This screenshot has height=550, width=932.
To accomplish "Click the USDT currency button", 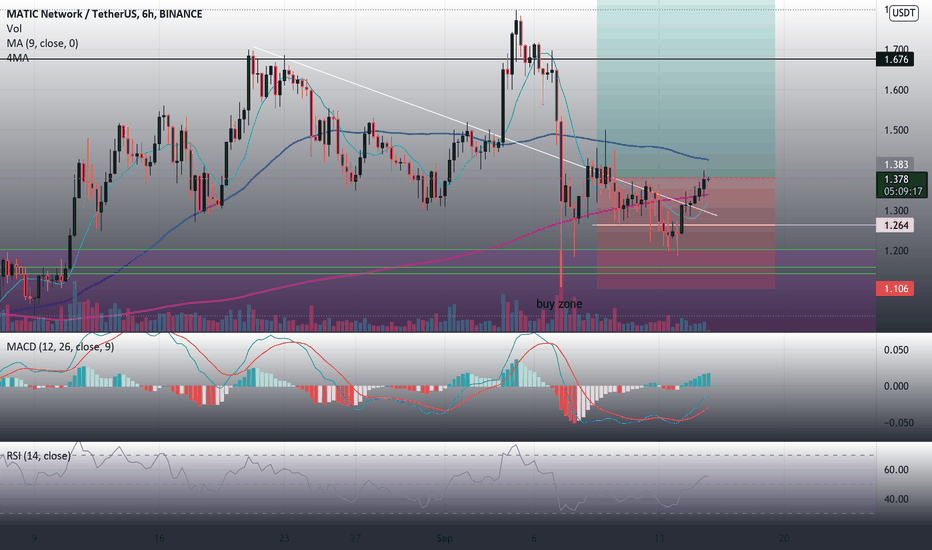I will coord(904,12).
